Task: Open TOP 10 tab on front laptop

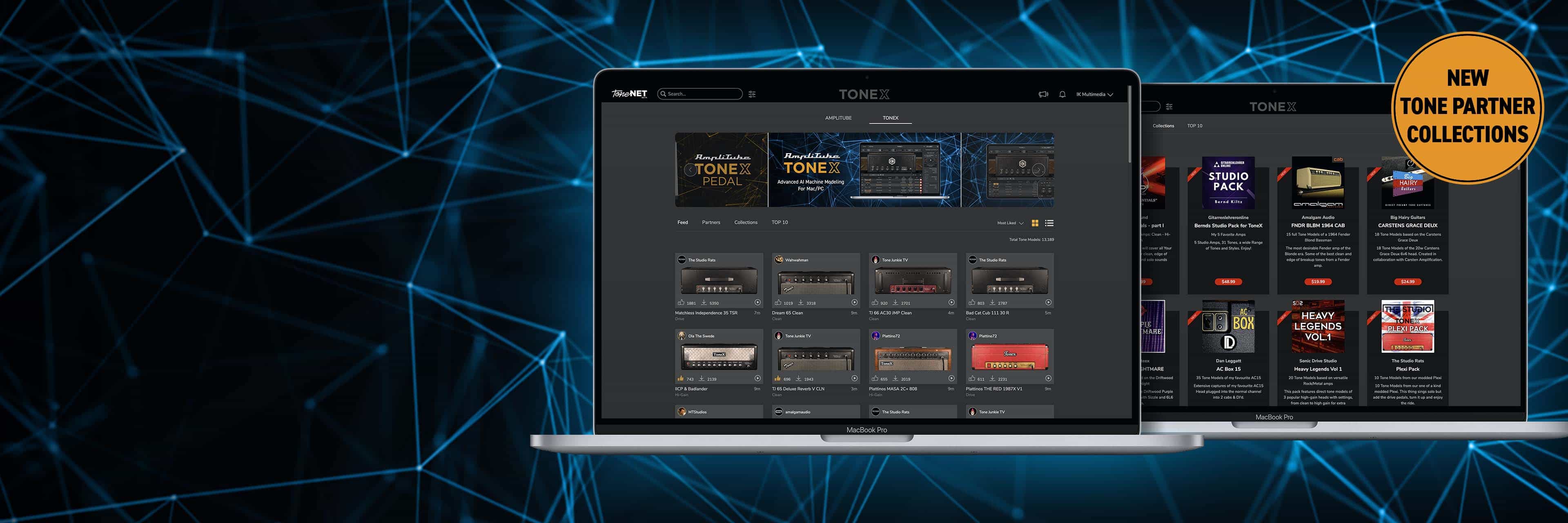Action: [x=780, y=222]
